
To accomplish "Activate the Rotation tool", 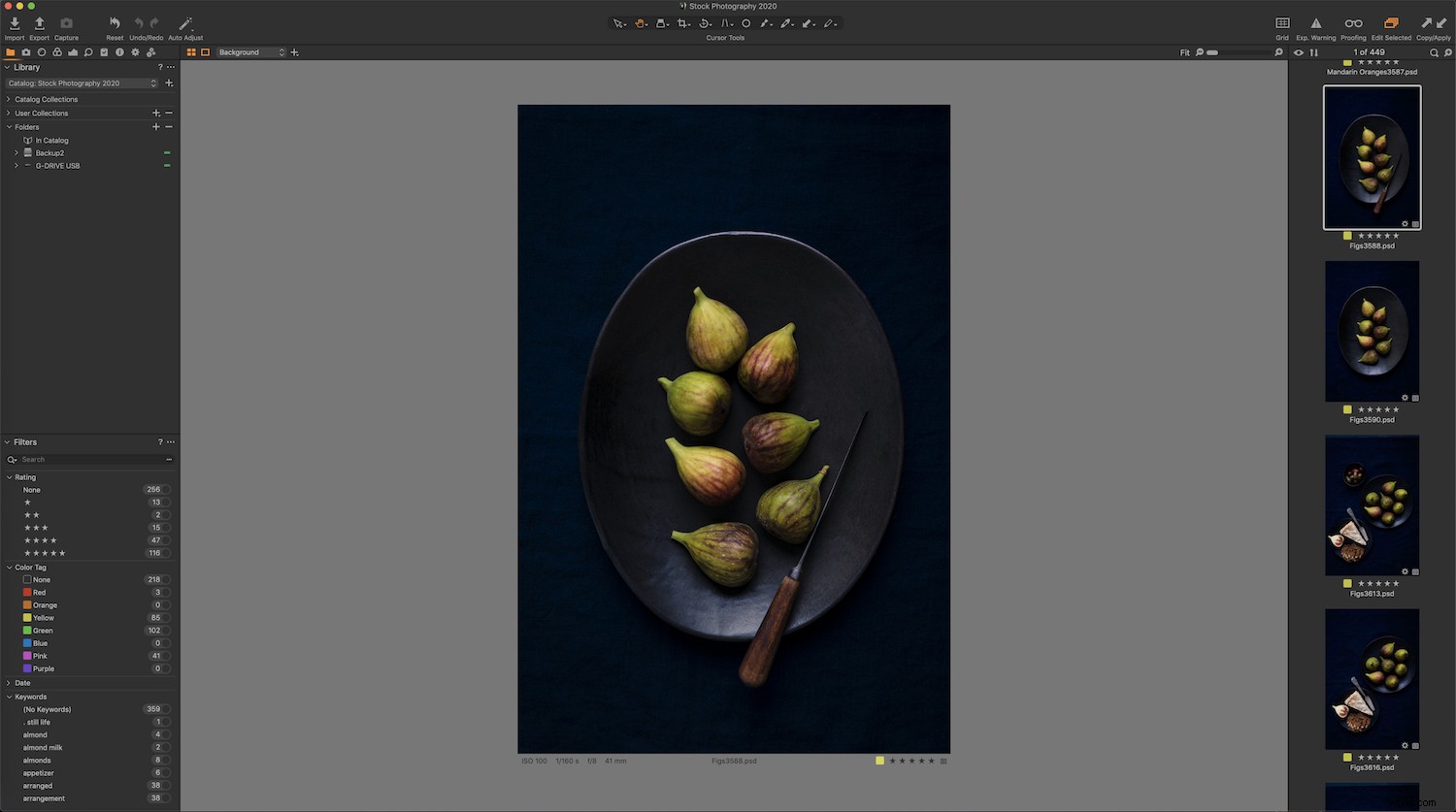I will point(705,23).
